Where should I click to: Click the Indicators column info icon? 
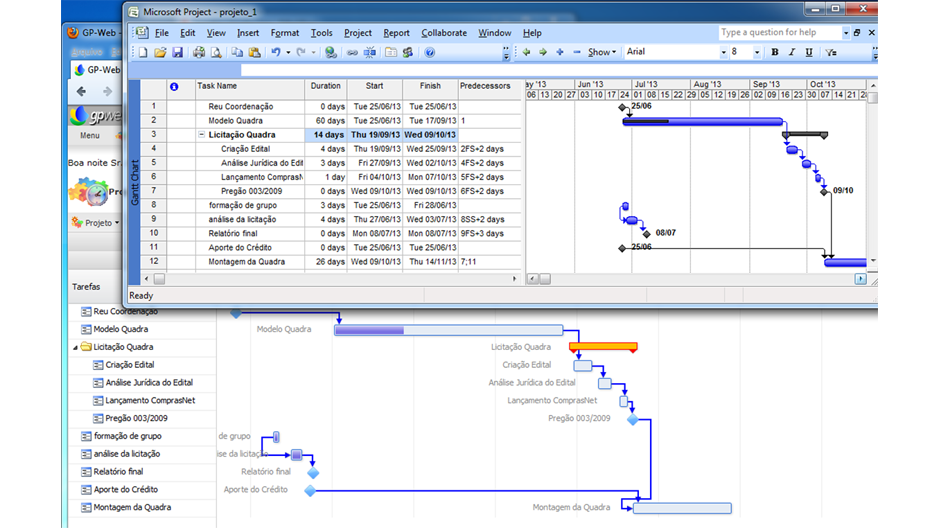pos(174,87)
